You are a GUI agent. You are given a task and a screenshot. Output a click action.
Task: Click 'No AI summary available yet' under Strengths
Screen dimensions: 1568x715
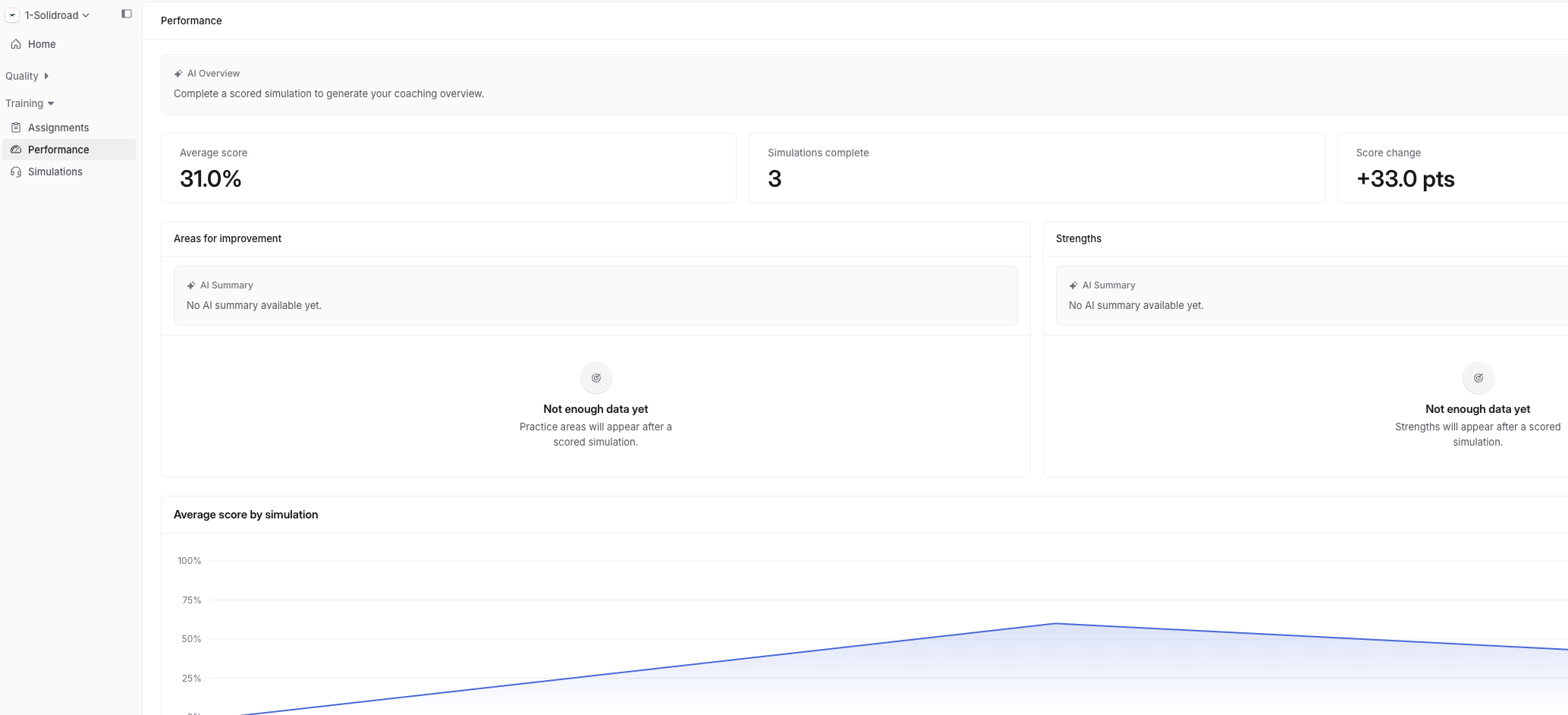pos(1136,305)
